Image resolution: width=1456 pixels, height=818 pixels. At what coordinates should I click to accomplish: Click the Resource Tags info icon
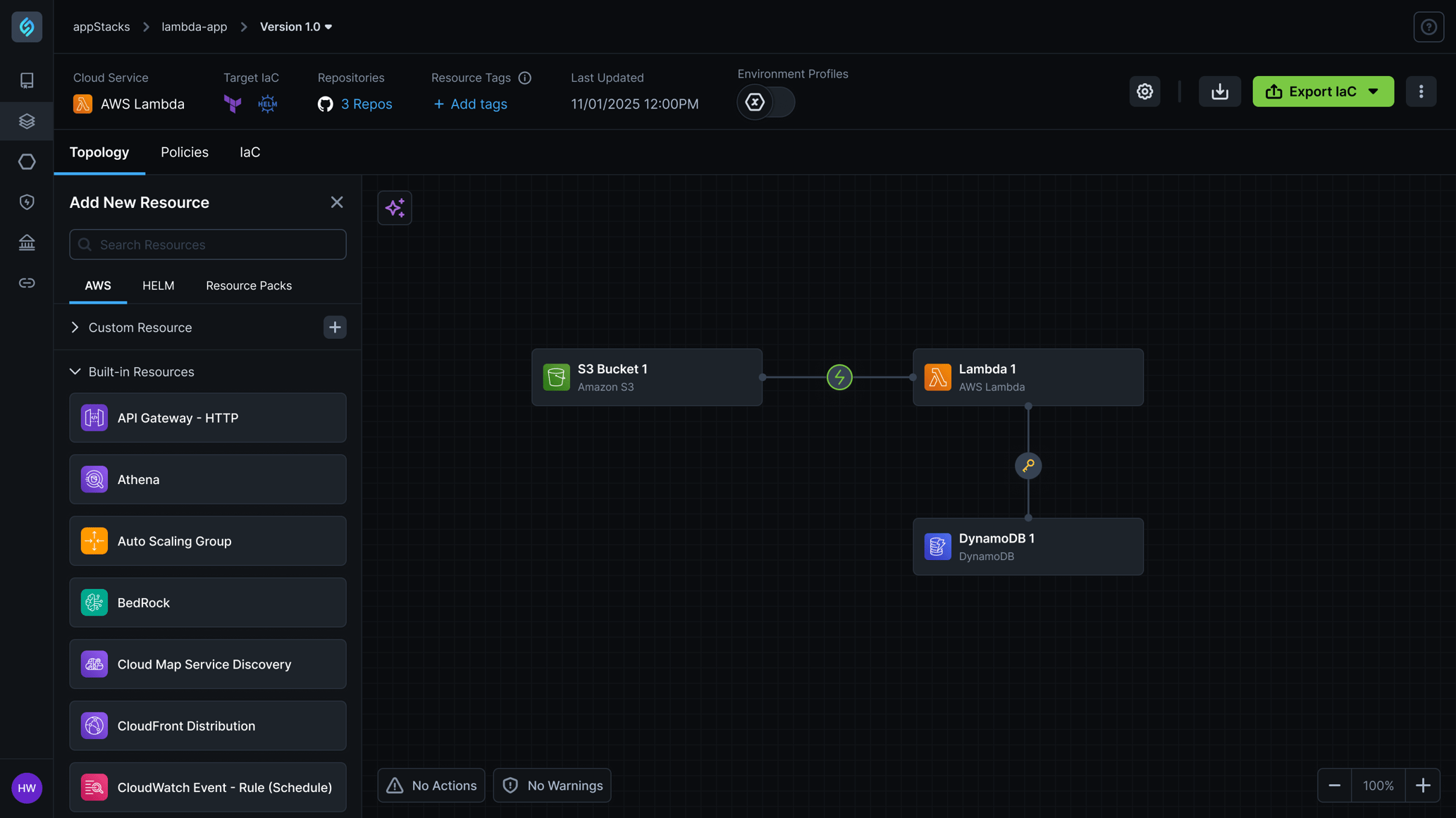[524, 78]
